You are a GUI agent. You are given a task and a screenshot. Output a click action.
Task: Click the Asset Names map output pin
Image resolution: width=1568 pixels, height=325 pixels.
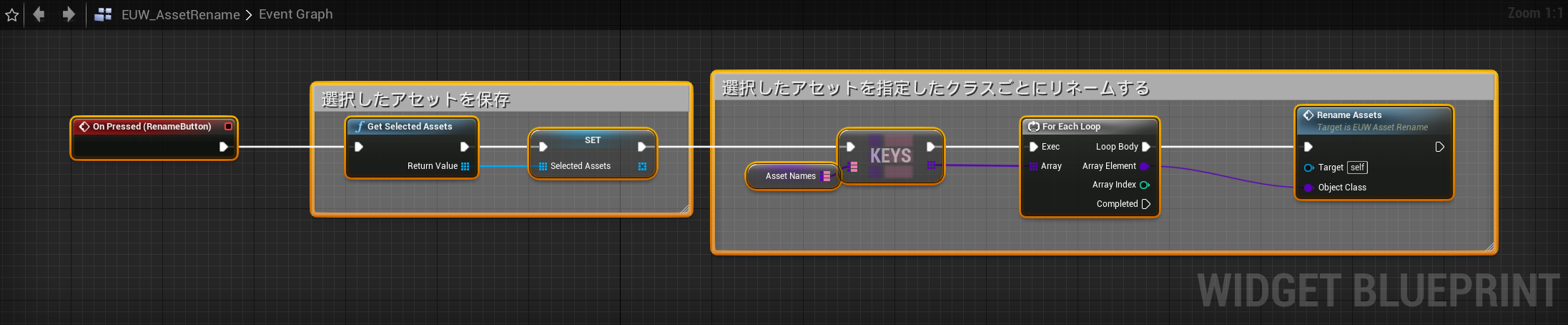coord(827,176)
